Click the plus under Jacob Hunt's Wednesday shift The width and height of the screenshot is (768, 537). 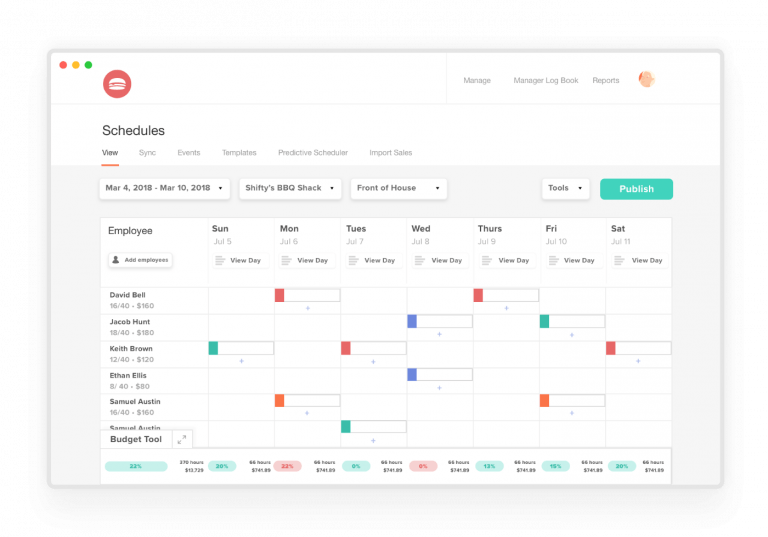coord(439,334)
